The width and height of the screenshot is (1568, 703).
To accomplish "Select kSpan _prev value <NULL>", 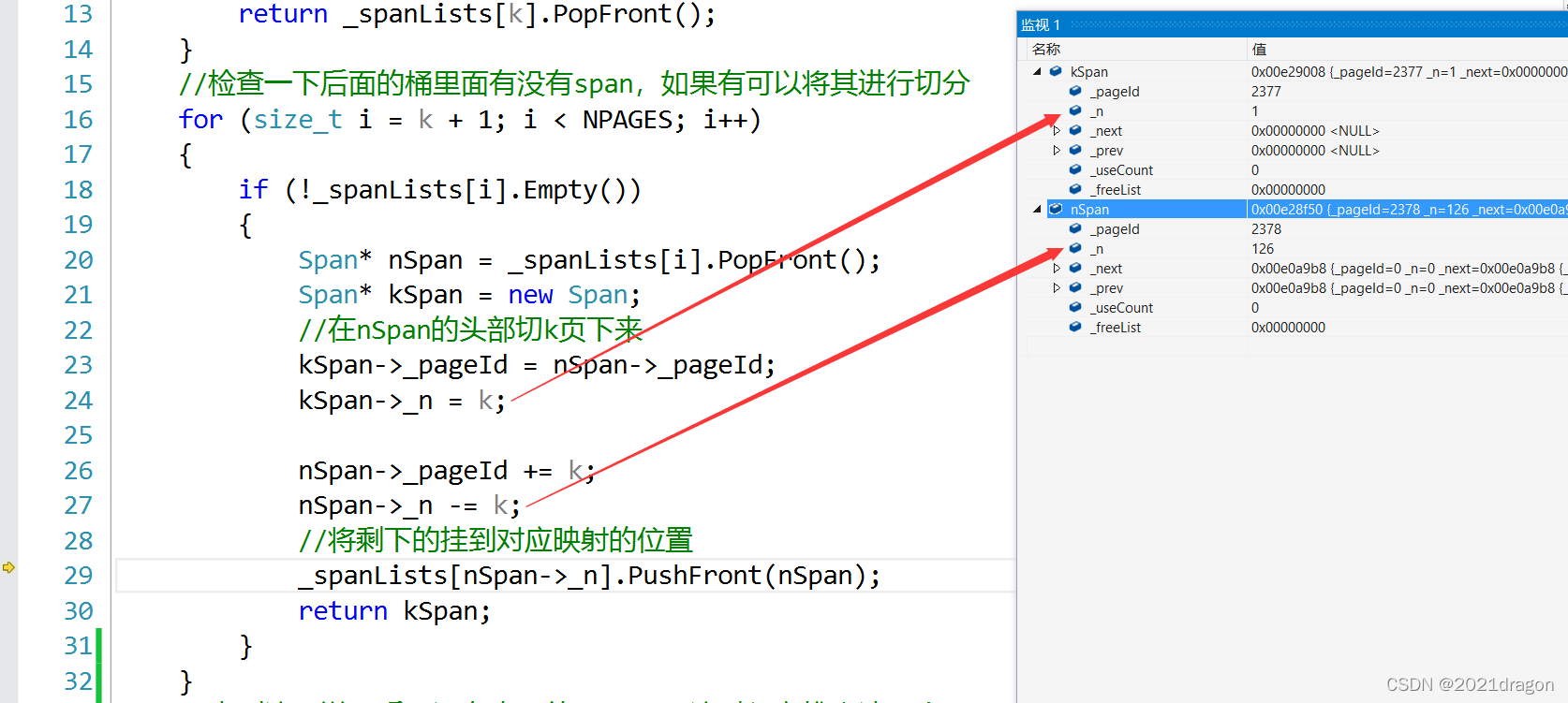I will [1354, 150].
